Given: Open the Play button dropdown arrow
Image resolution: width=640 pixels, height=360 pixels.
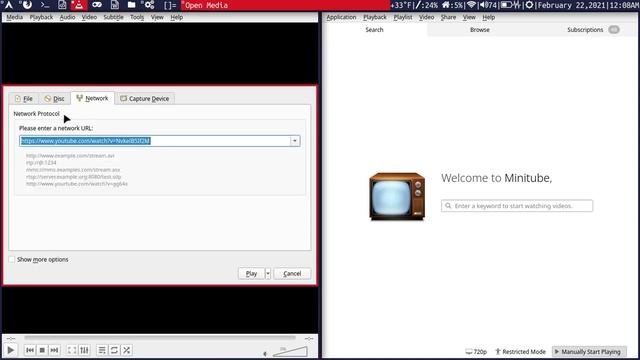Looking at the screenshot, I should pyautogui.click(x=268, y=273).
